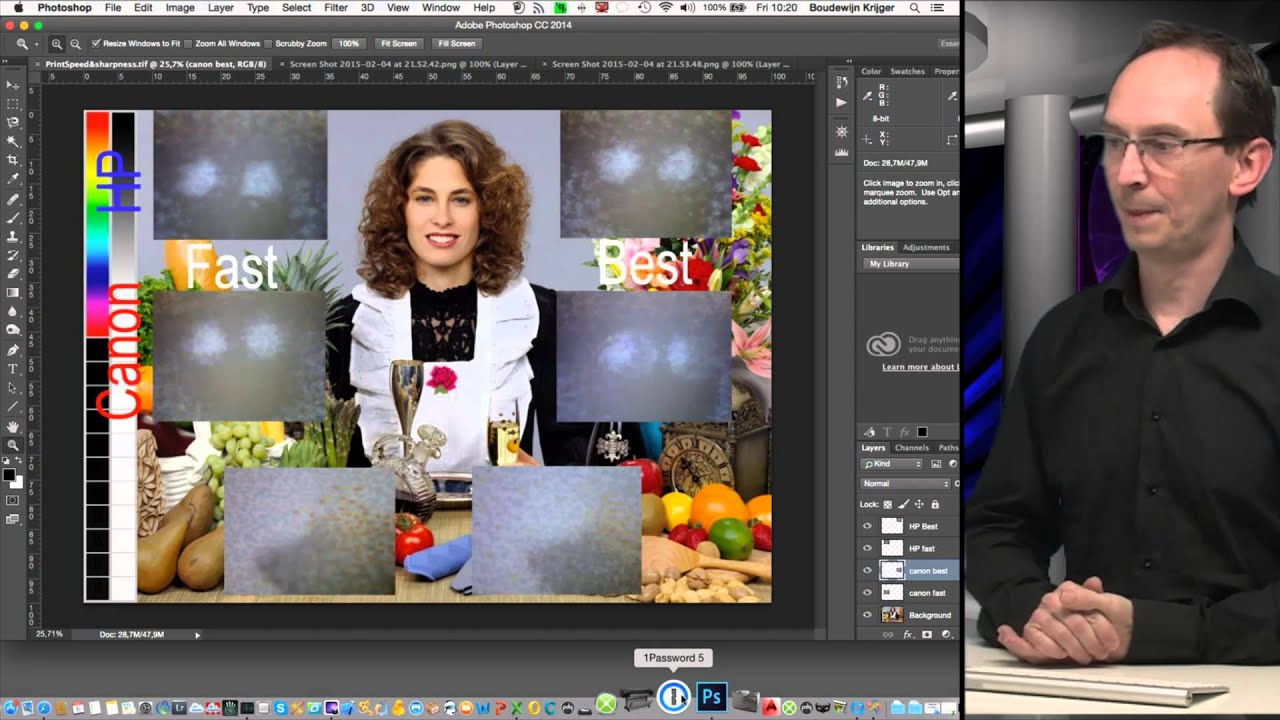Select the Hand tool
Image resolution: width=1280 pixels, height=720 pixels.
point(13,427)
